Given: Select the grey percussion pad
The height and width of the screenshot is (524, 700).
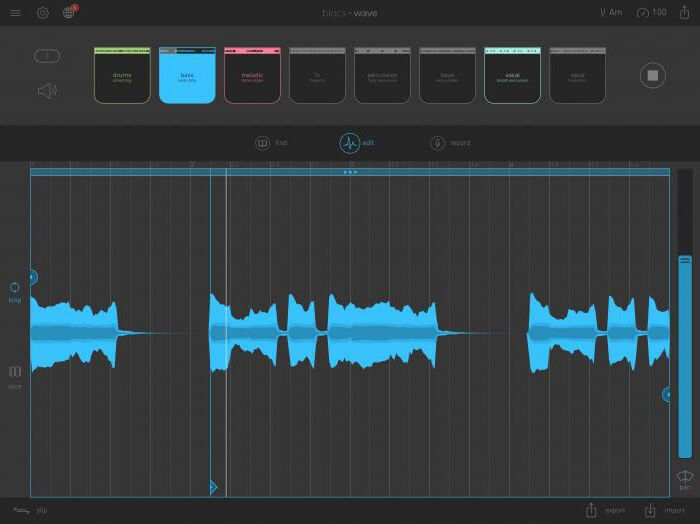Looking at the screenshot, I should click(382, 75).
